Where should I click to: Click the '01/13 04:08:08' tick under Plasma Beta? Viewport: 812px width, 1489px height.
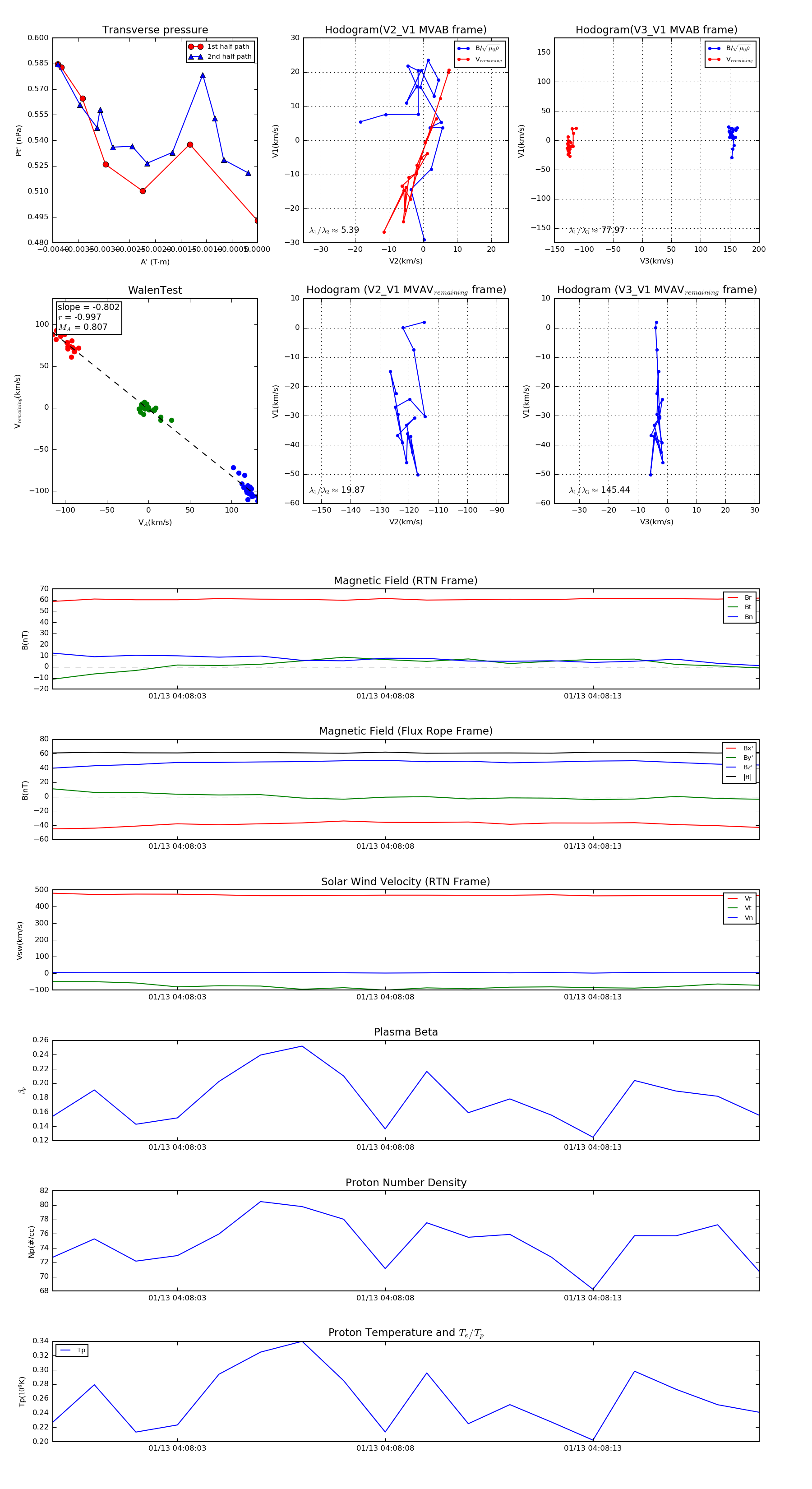coord(385,1147)
